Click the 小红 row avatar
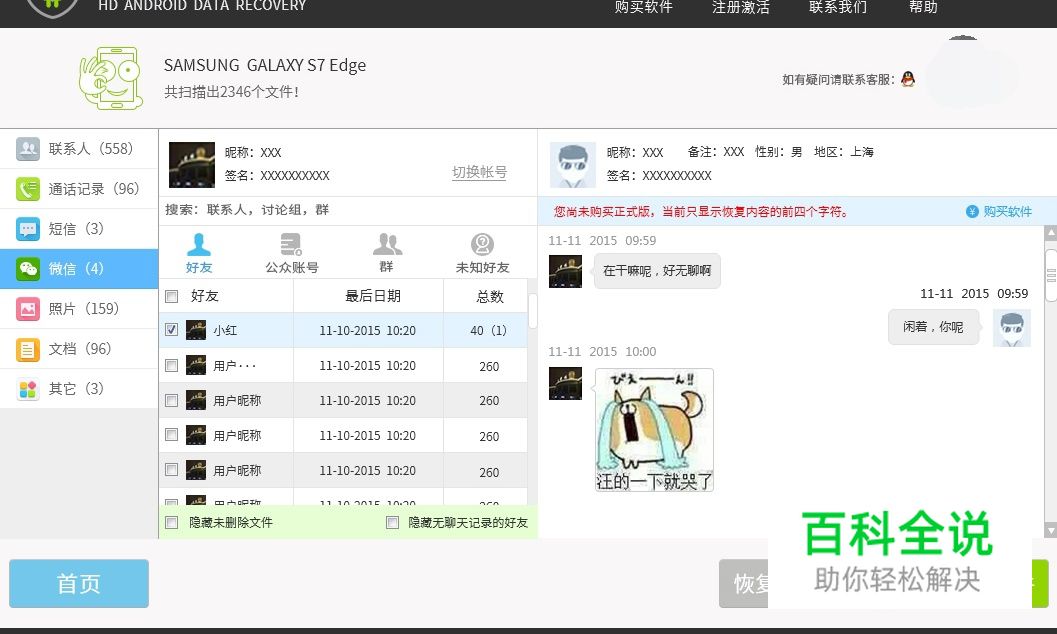1057x634 pixels. [195, 330]
